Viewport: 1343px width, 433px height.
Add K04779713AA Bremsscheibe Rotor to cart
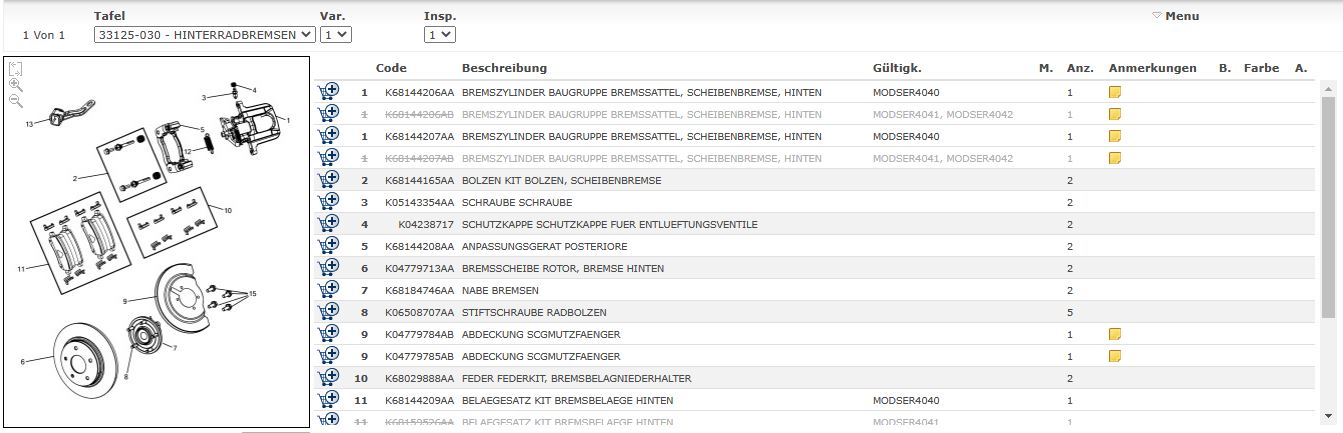pos(328,268)
